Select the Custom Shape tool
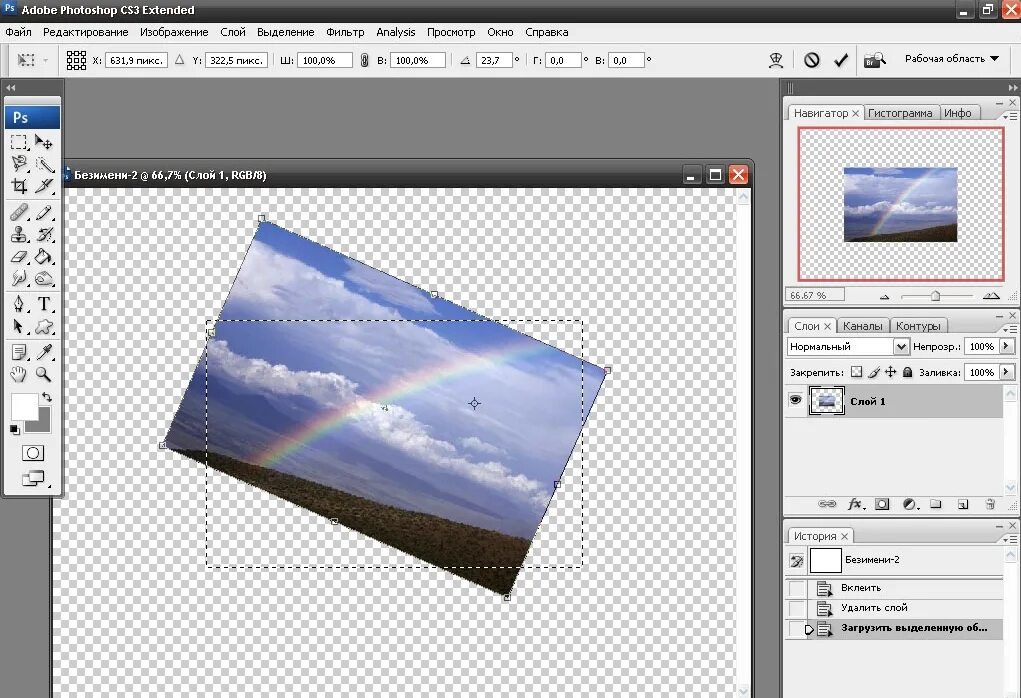This screenshot has width=1021, height=698. pos(44,326)
